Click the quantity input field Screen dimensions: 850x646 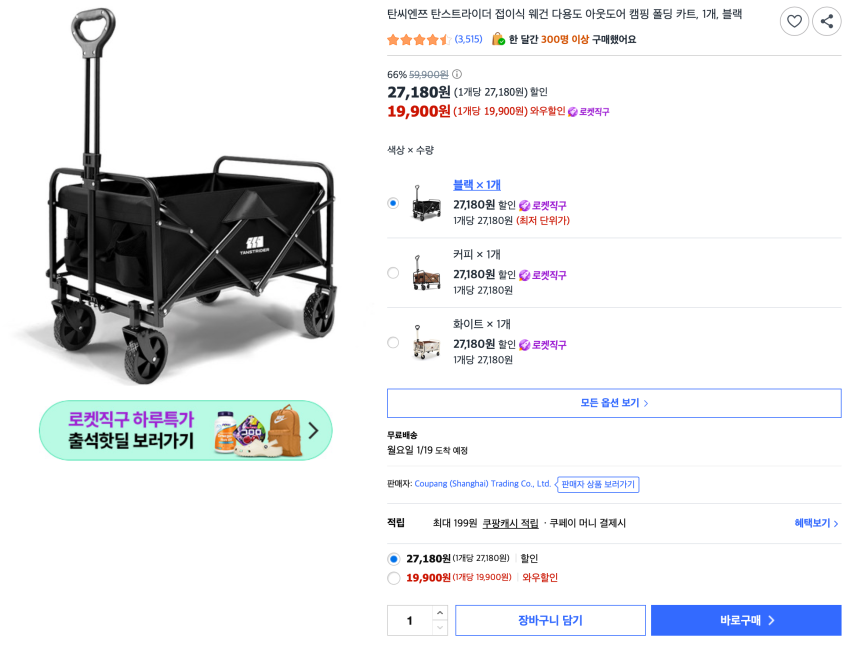pos(410,620)
